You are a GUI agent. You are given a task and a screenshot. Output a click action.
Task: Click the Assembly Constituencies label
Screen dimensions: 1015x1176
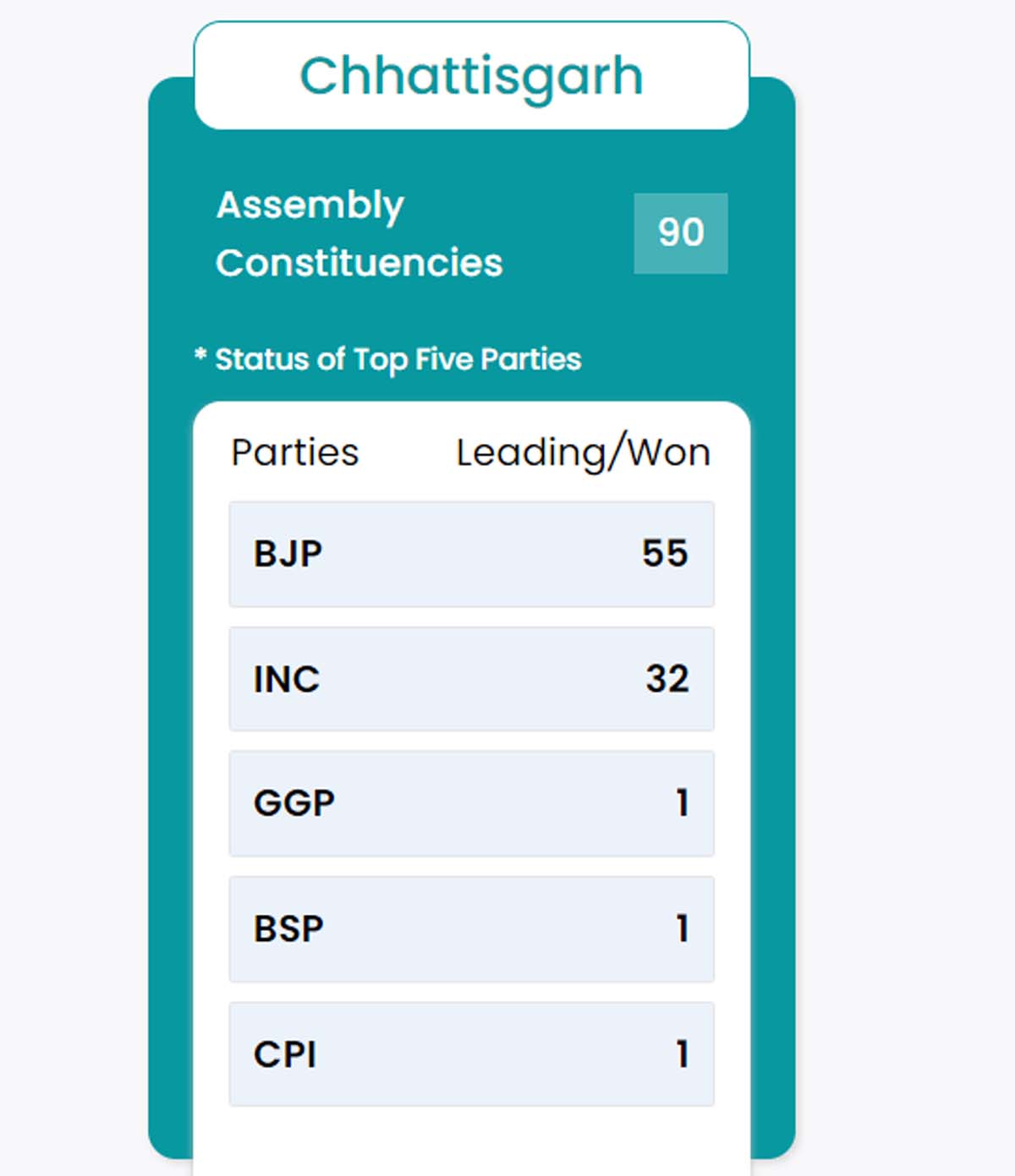(x=359, y=233)
